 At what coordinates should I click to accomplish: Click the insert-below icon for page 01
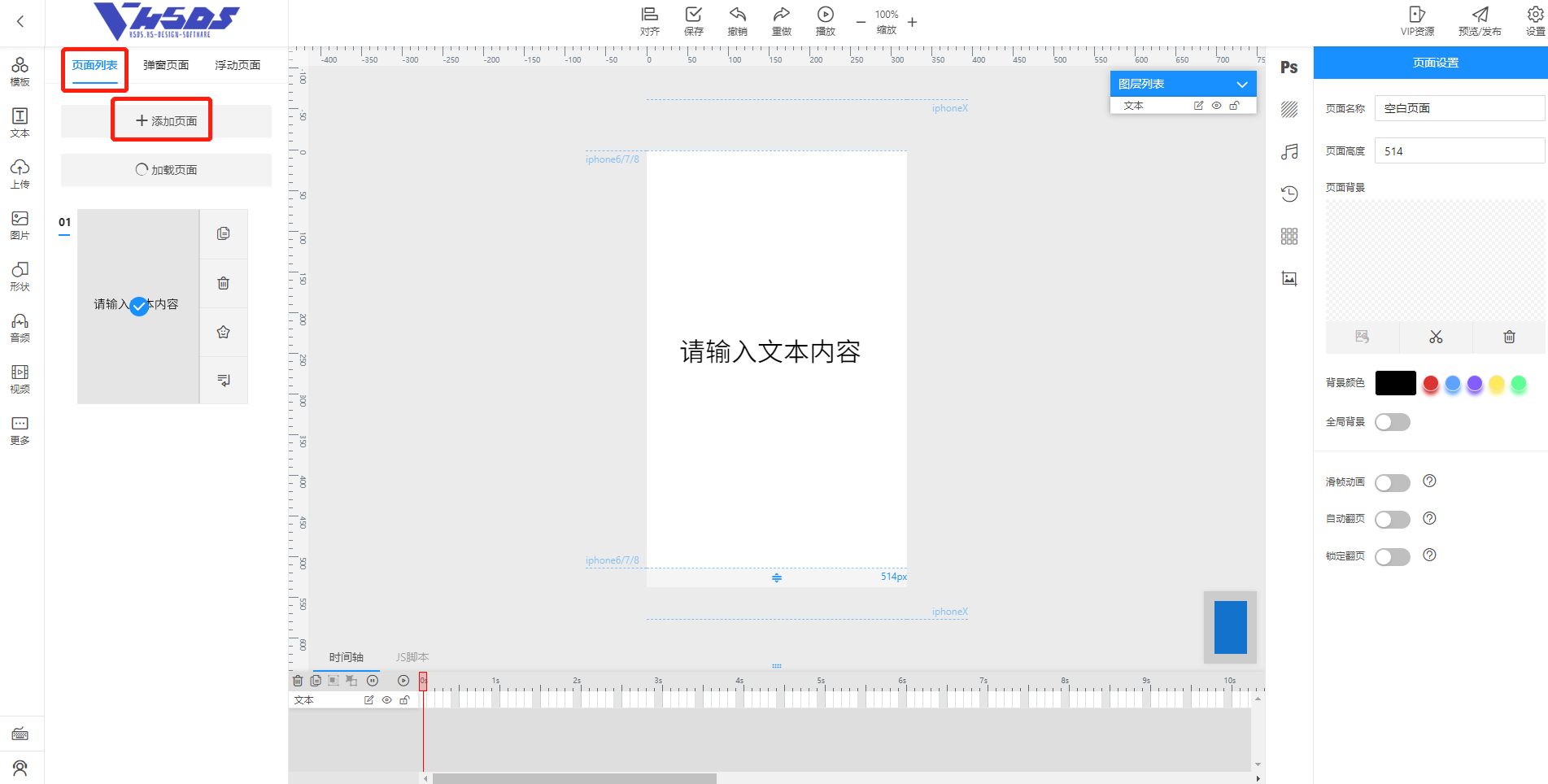pyautogui.click(x=224, y=380)
